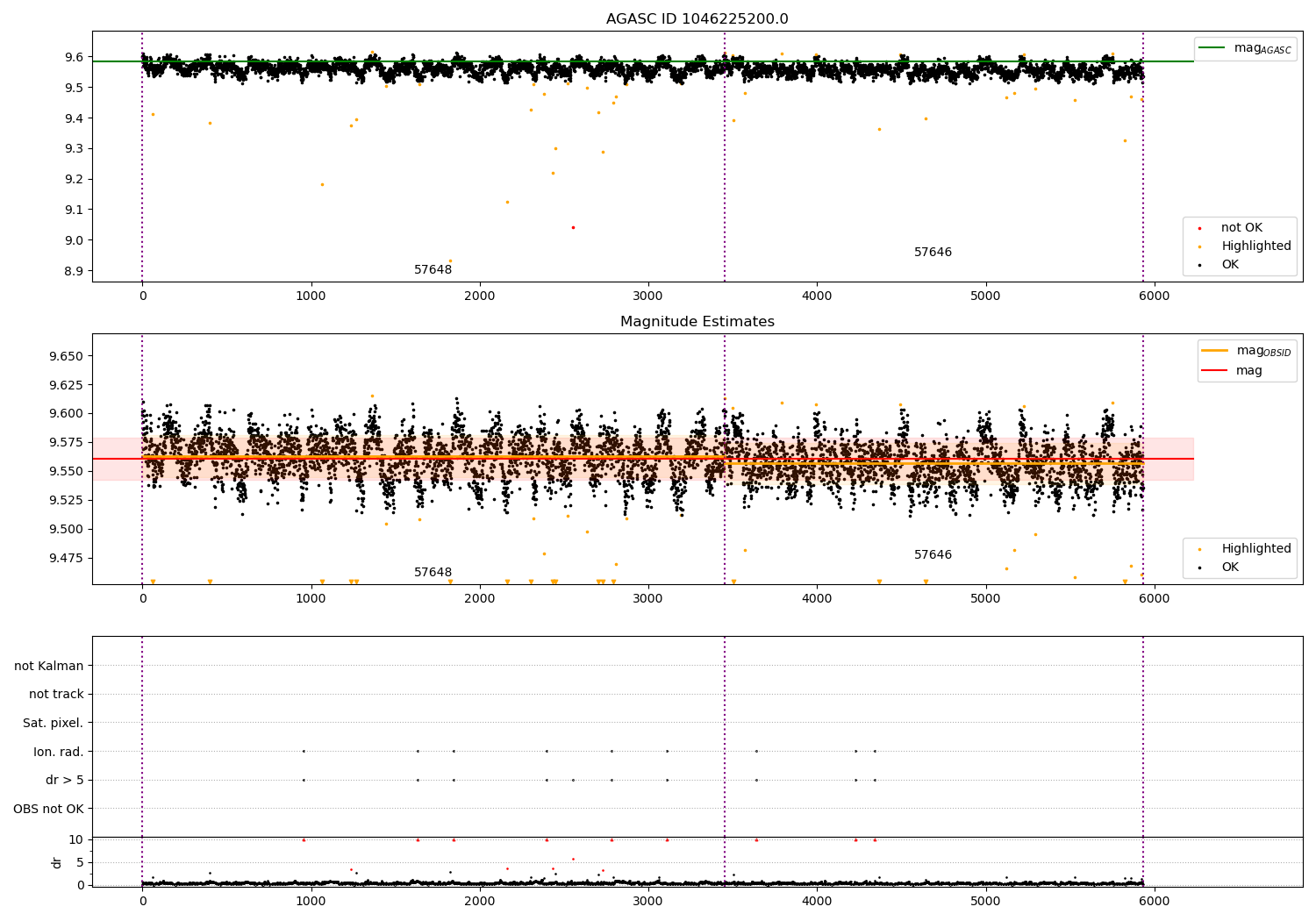Image resolution: width=1316 pixels, height=921 pixels.
Task: Click the 57646 observation label in the top panel
Action: click(x=933, y=253)
